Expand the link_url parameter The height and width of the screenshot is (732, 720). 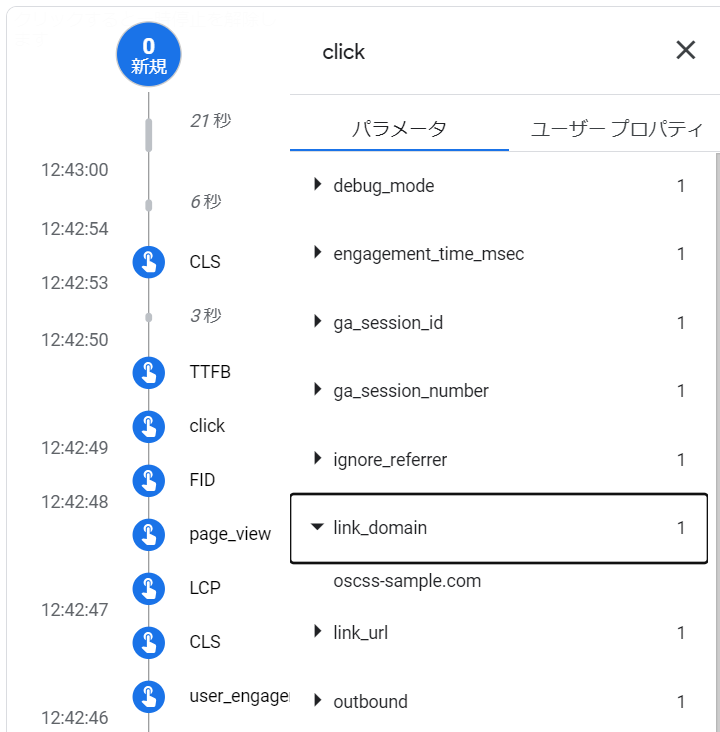[x=318, y=632]
